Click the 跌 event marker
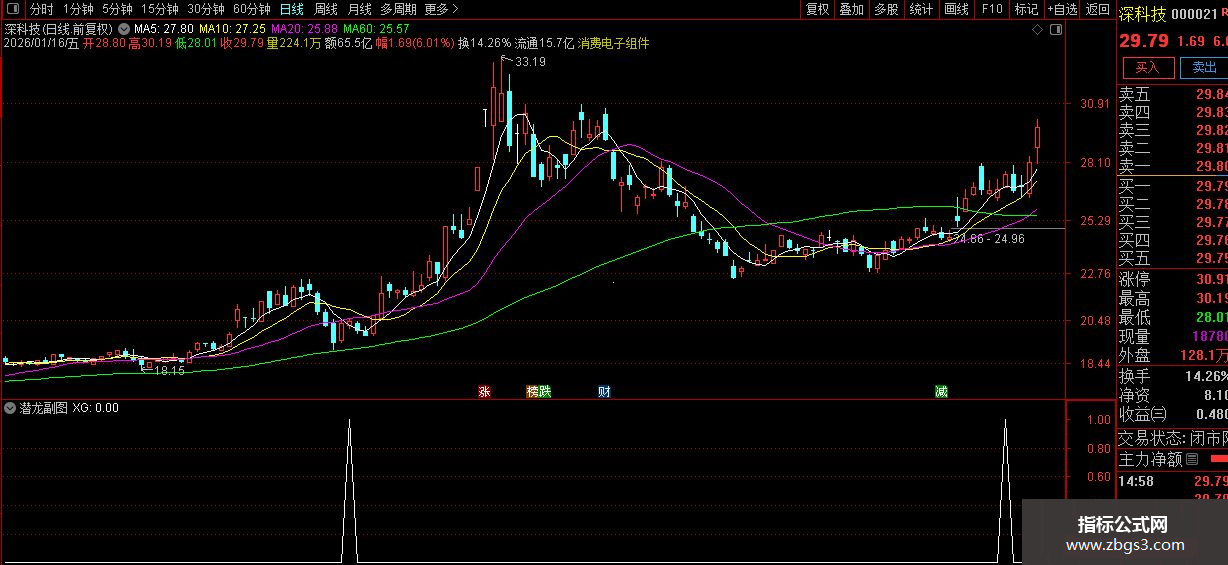The height and width of the screenshot is (565, 1228). click(545, 391)
